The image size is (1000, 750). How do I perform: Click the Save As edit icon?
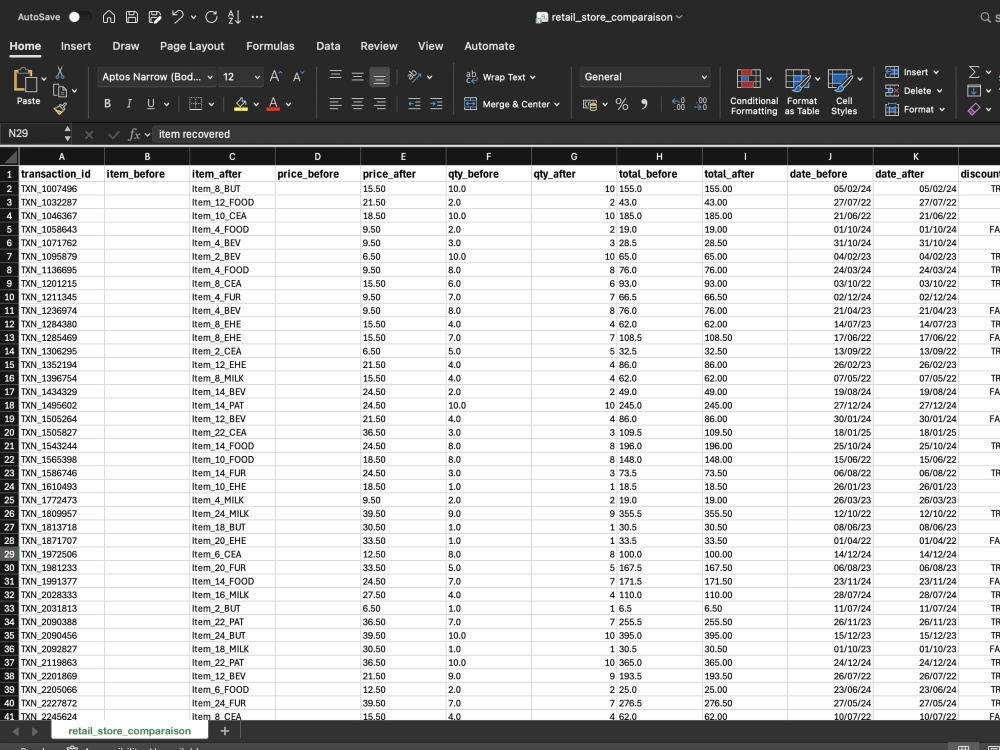click(155, 17)
